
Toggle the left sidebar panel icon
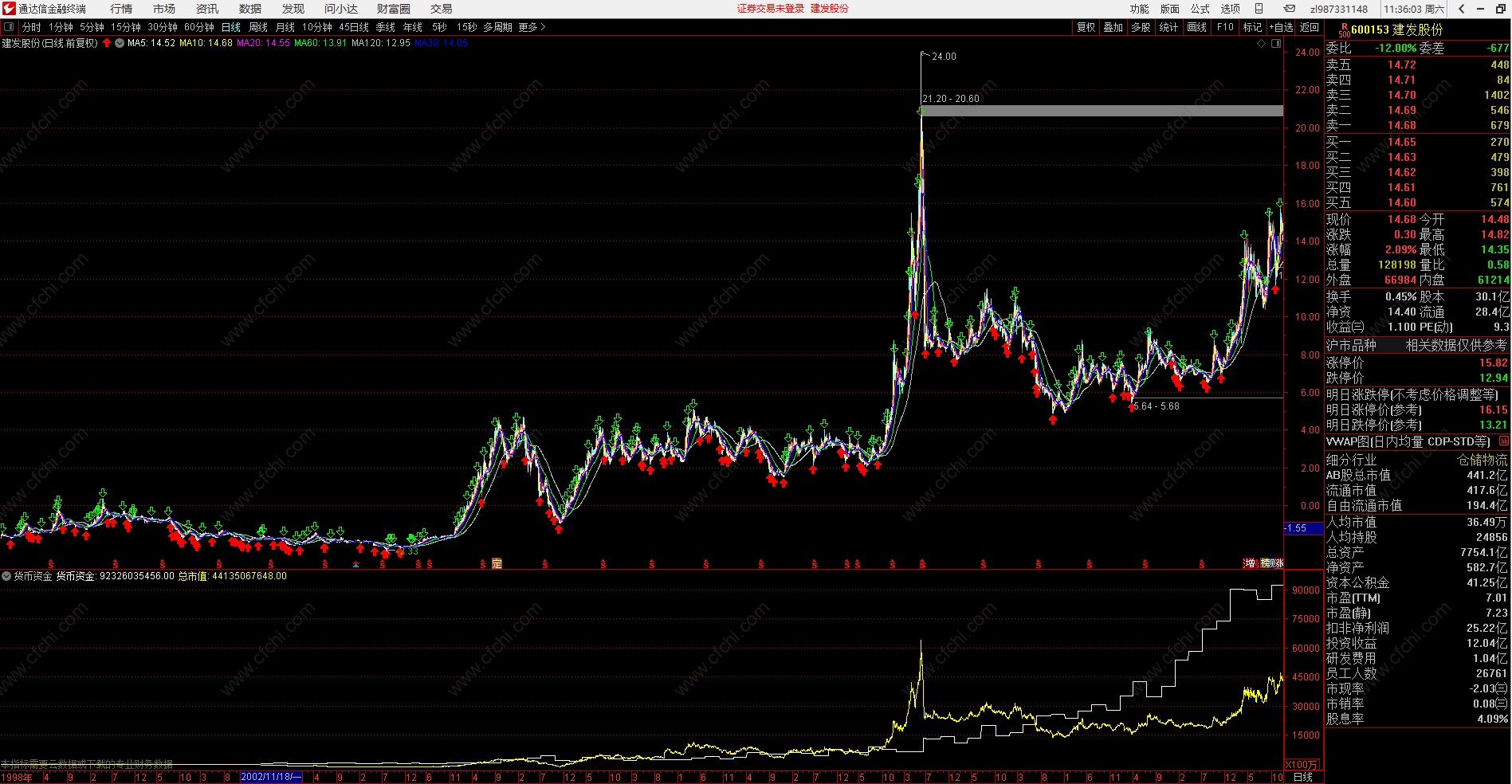(9, 27)
